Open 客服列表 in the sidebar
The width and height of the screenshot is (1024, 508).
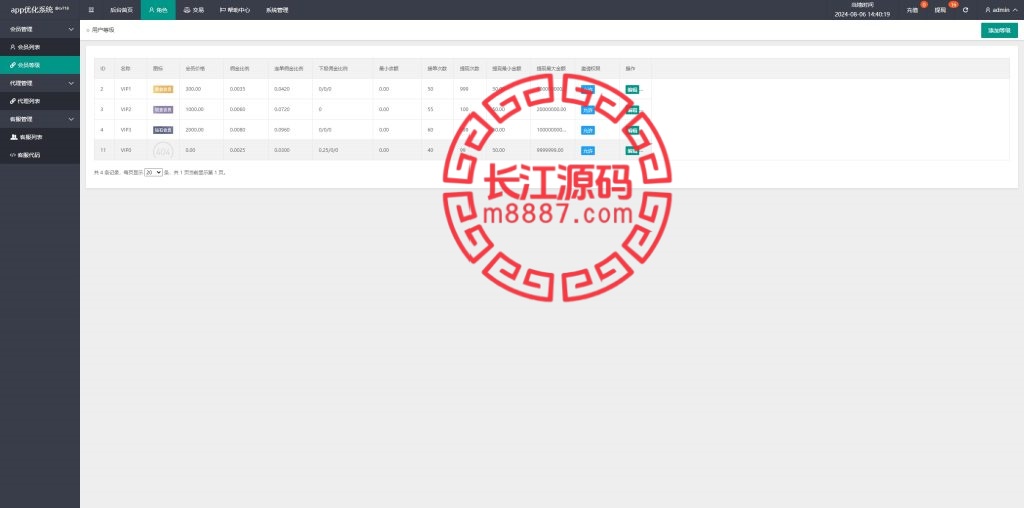click(x=40, y=137)
